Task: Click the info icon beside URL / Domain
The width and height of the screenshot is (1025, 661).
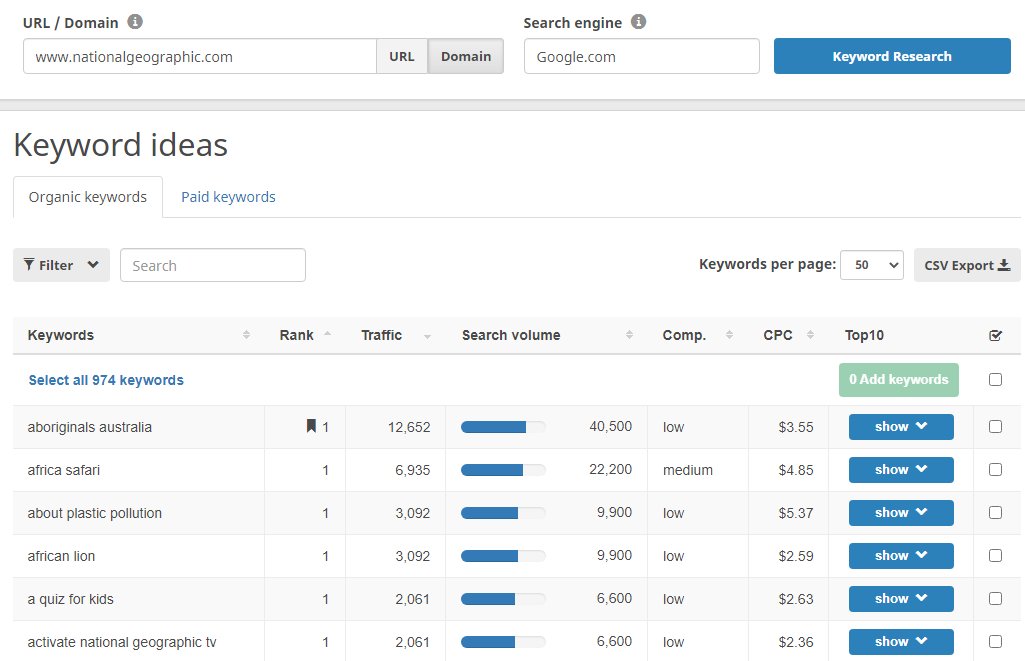Action: click(137, 22)
